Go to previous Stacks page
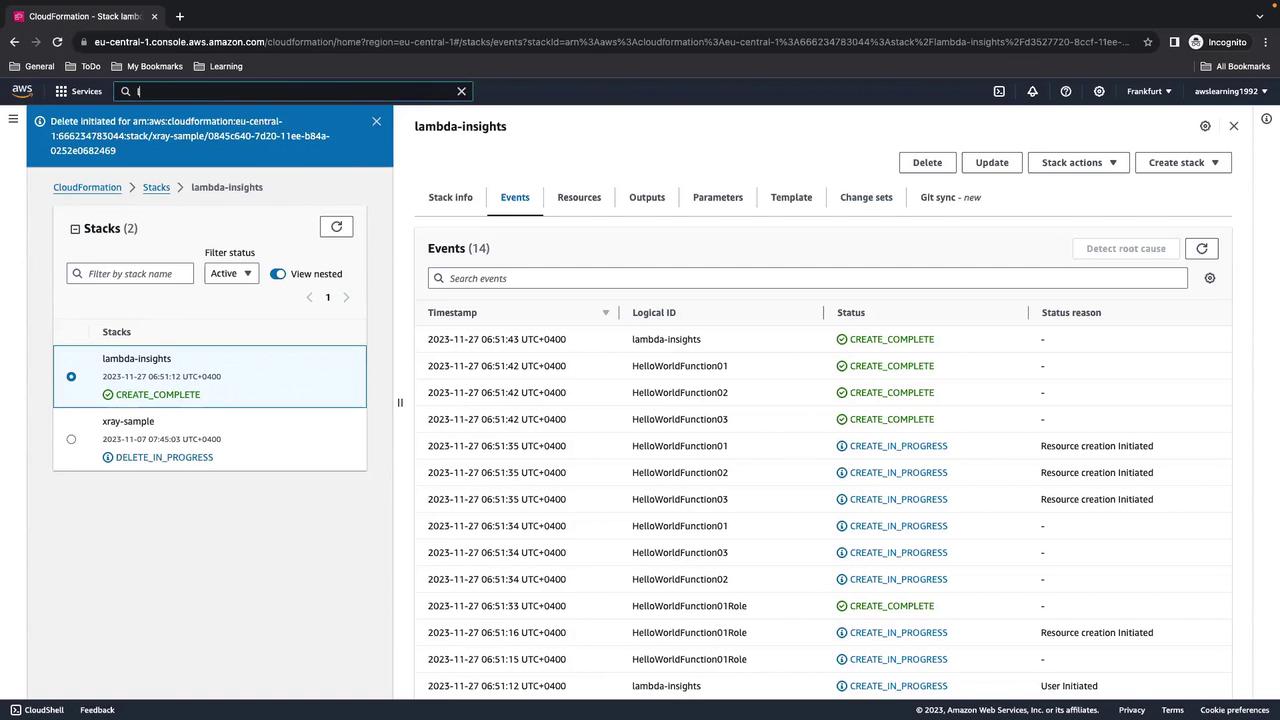 [x=309, y=297]
